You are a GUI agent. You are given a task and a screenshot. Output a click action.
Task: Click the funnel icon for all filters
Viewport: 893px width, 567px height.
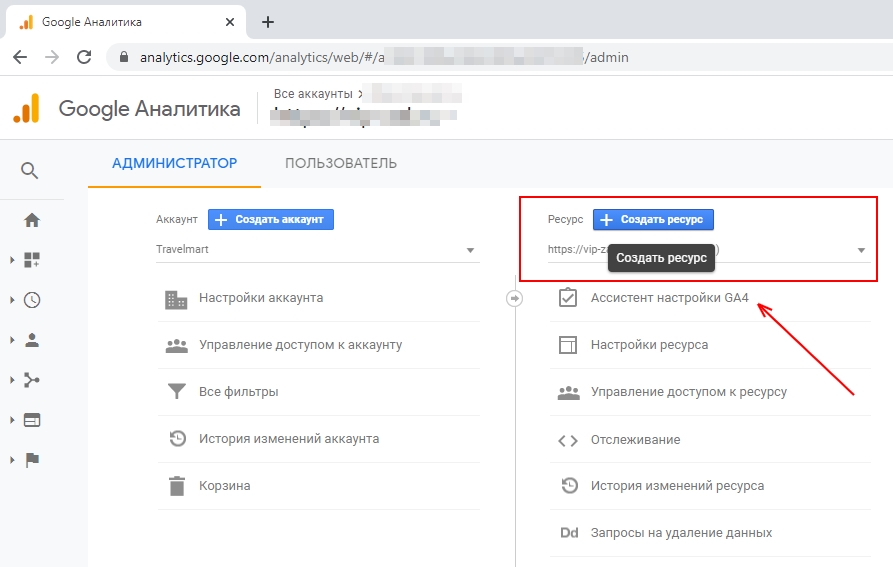coord(177,392)
